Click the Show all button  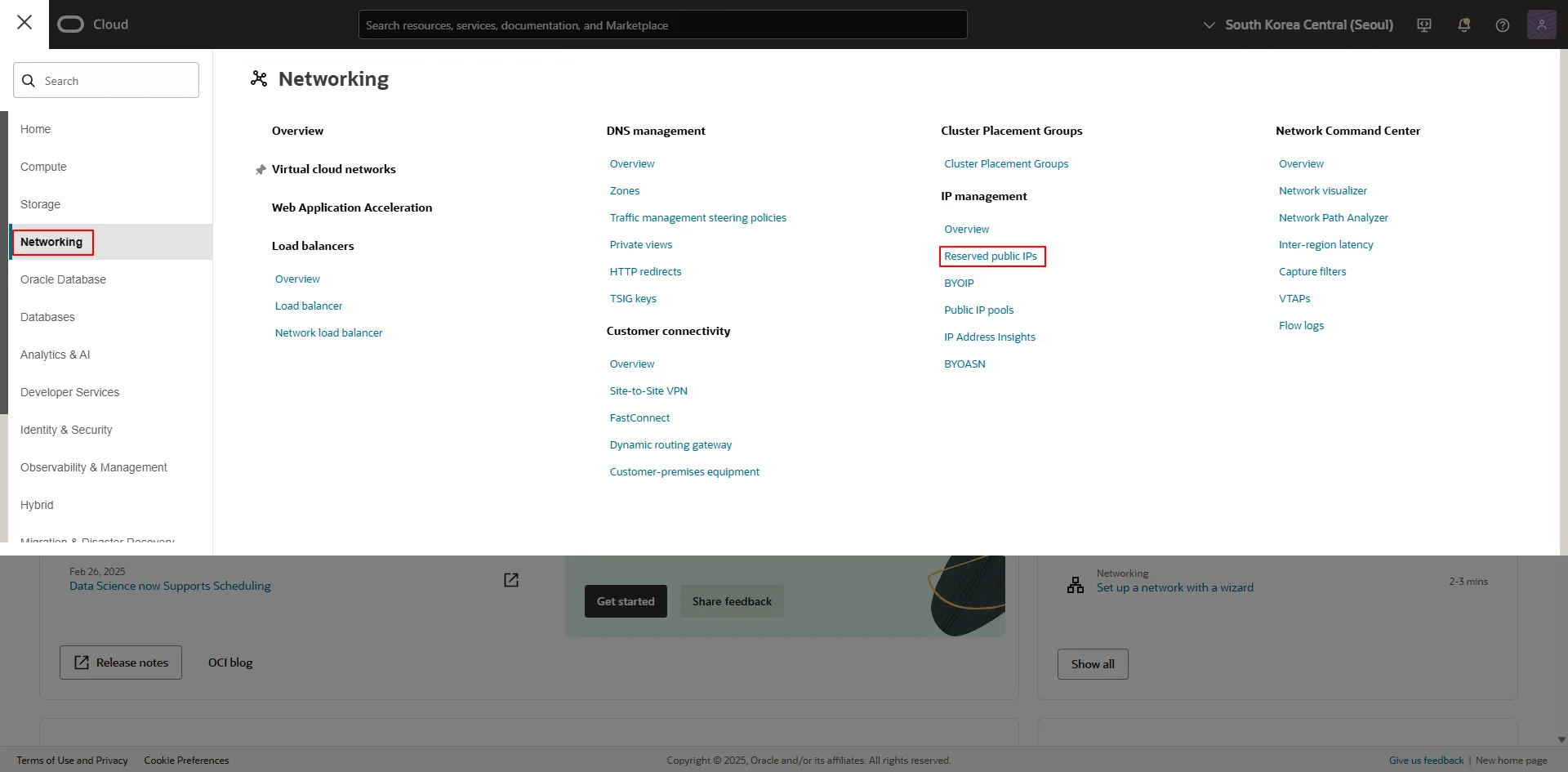coord(1093,664)
